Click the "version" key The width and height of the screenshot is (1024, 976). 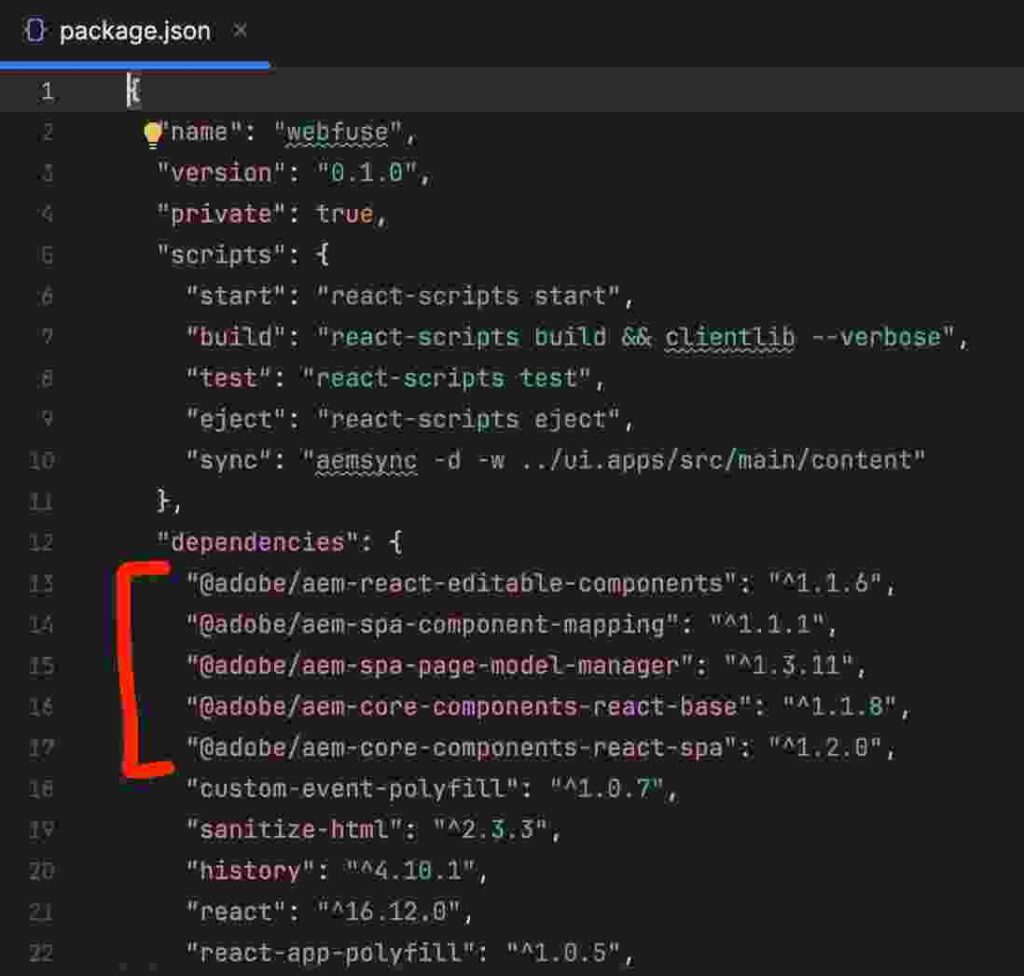(x=221, y=174)
